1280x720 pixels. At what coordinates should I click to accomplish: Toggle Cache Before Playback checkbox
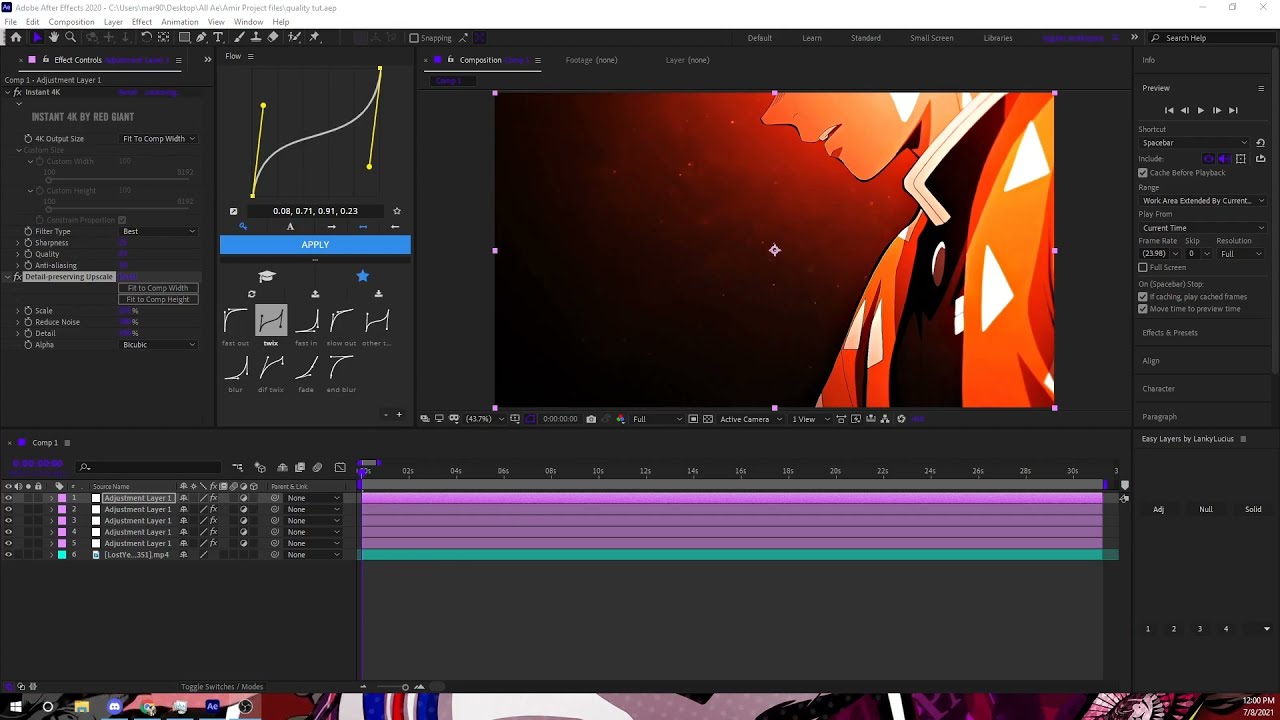(x=1143, y=173)
